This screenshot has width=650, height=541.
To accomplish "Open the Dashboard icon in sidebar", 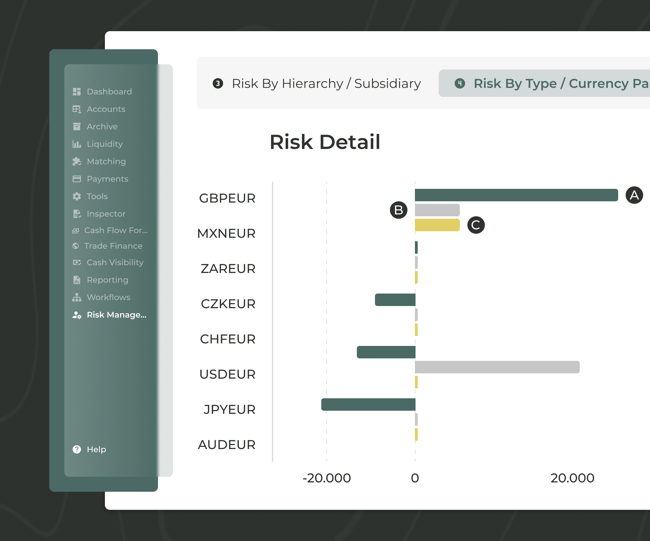I will click(77, 92).
